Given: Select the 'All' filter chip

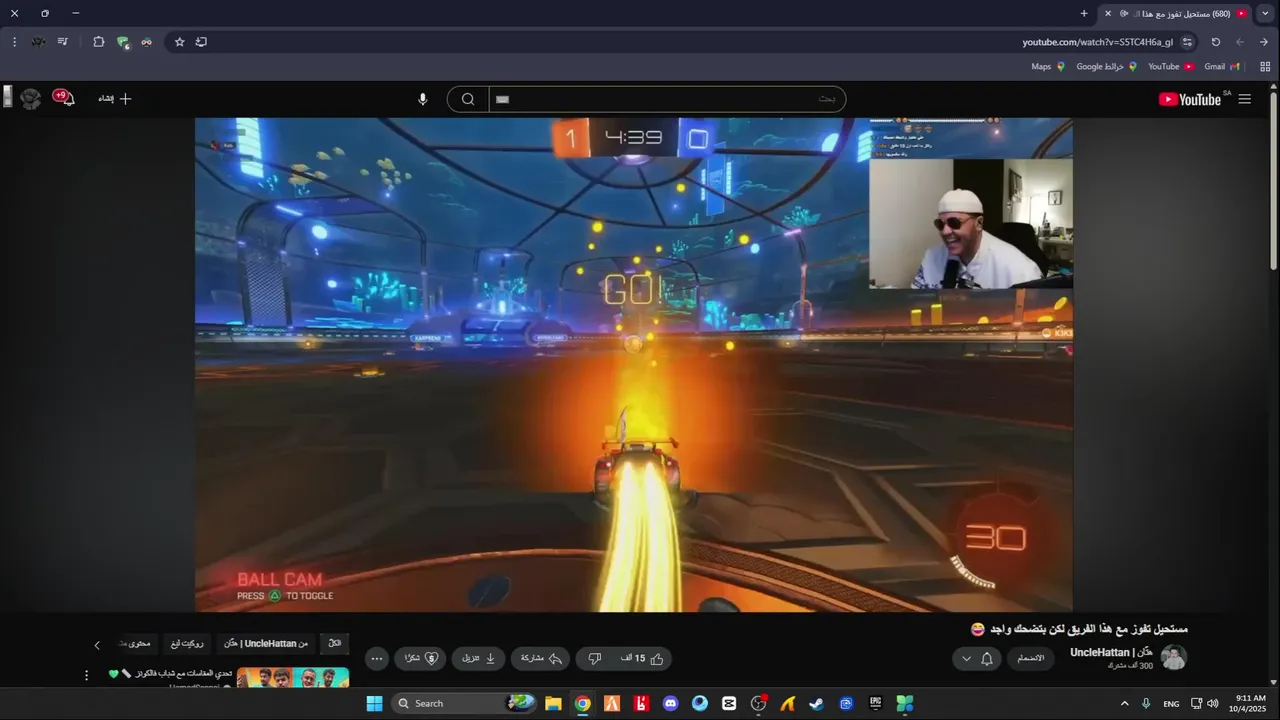Looking at the screenshot, I should [x=334, y=643].
